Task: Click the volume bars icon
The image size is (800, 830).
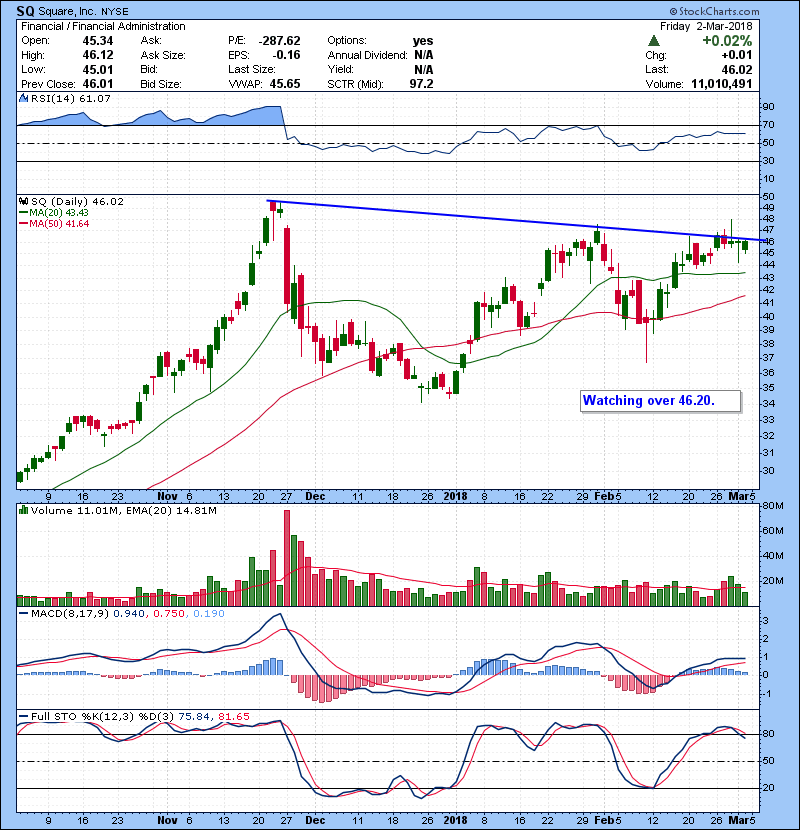Action: click(23, 510)
